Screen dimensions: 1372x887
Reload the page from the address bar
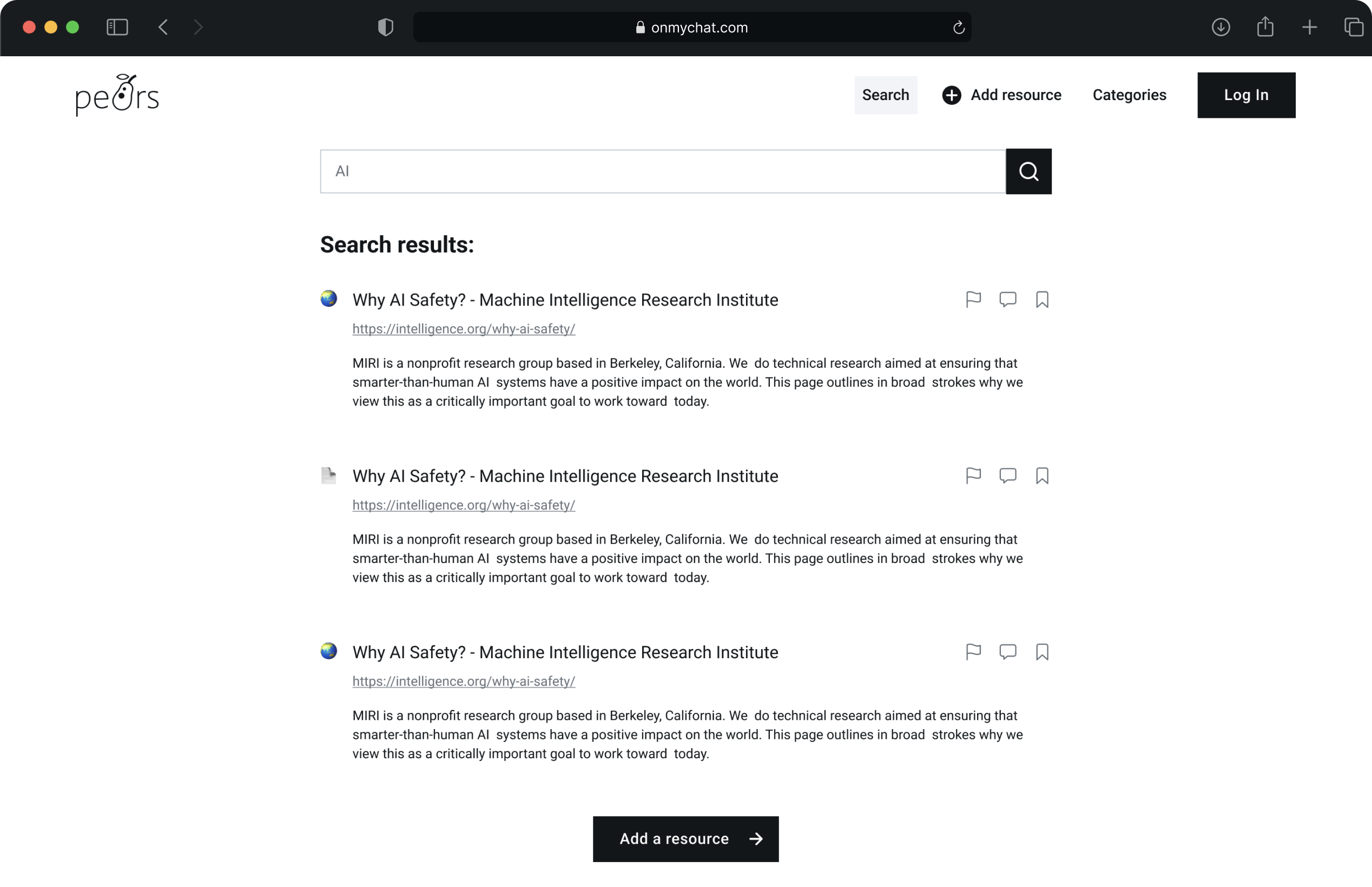[x=959, y=28]
